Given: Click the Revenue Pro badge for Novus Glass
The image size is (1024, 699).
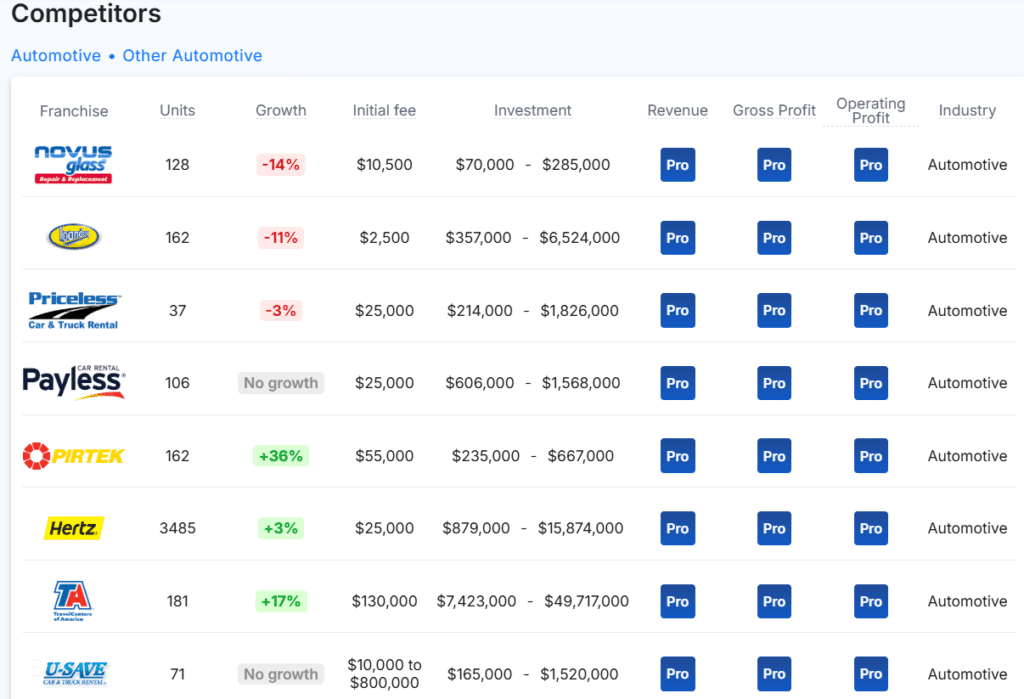Looking at the screenshot, I should [678, 165].
